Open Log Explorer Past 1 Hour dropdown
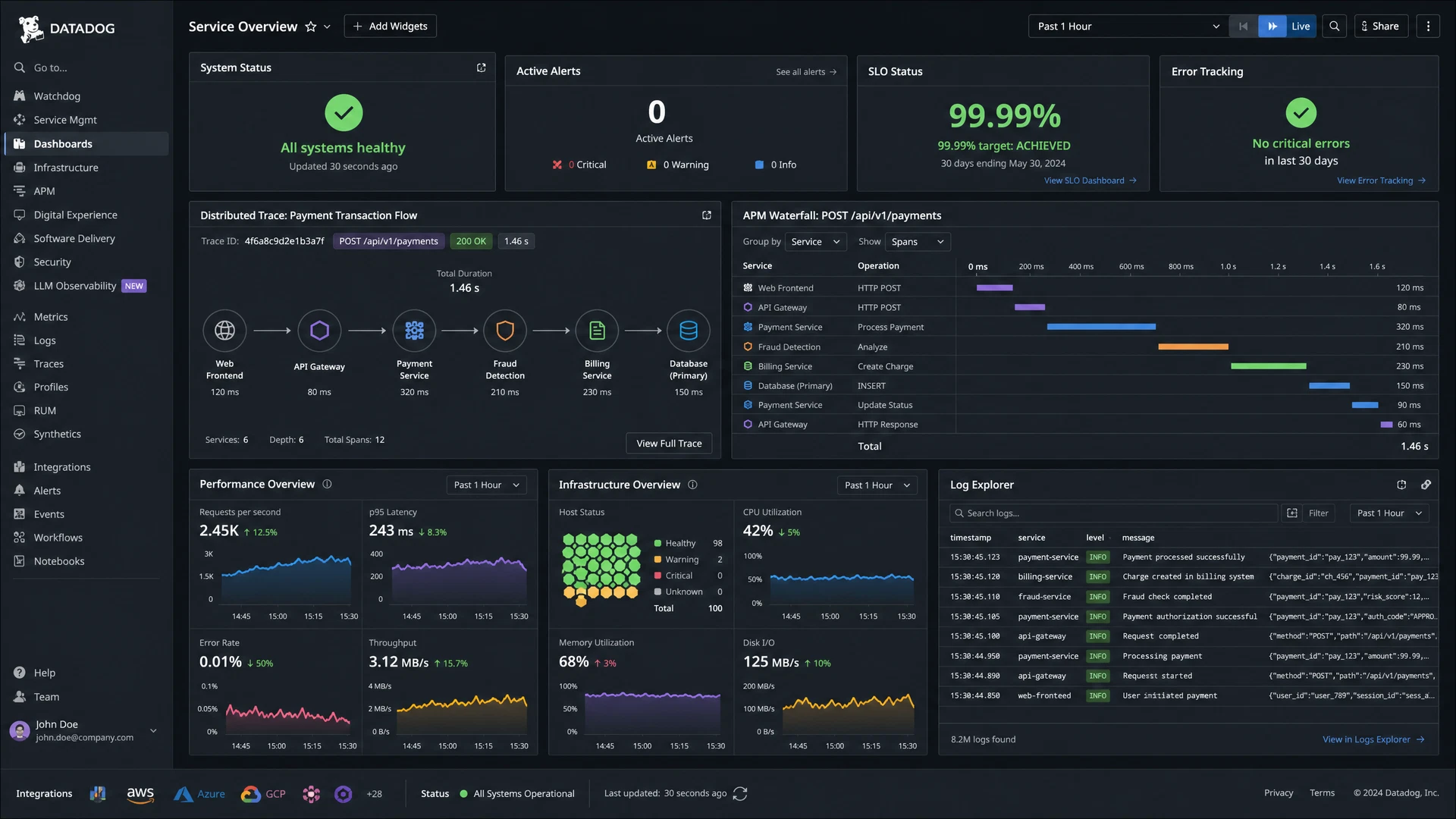 [1390, 513]
